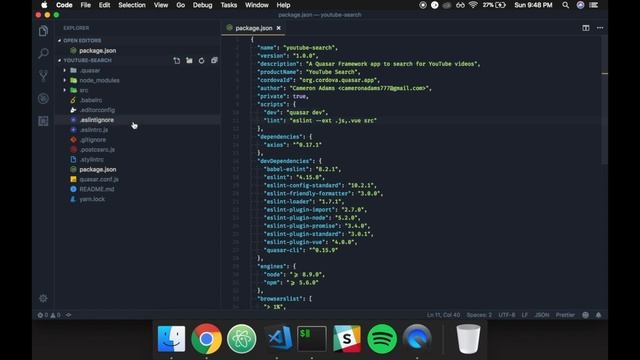Open the Debug activity bar icon
The width and height of the screenshot is (640, 360).
tap(43, 98)
